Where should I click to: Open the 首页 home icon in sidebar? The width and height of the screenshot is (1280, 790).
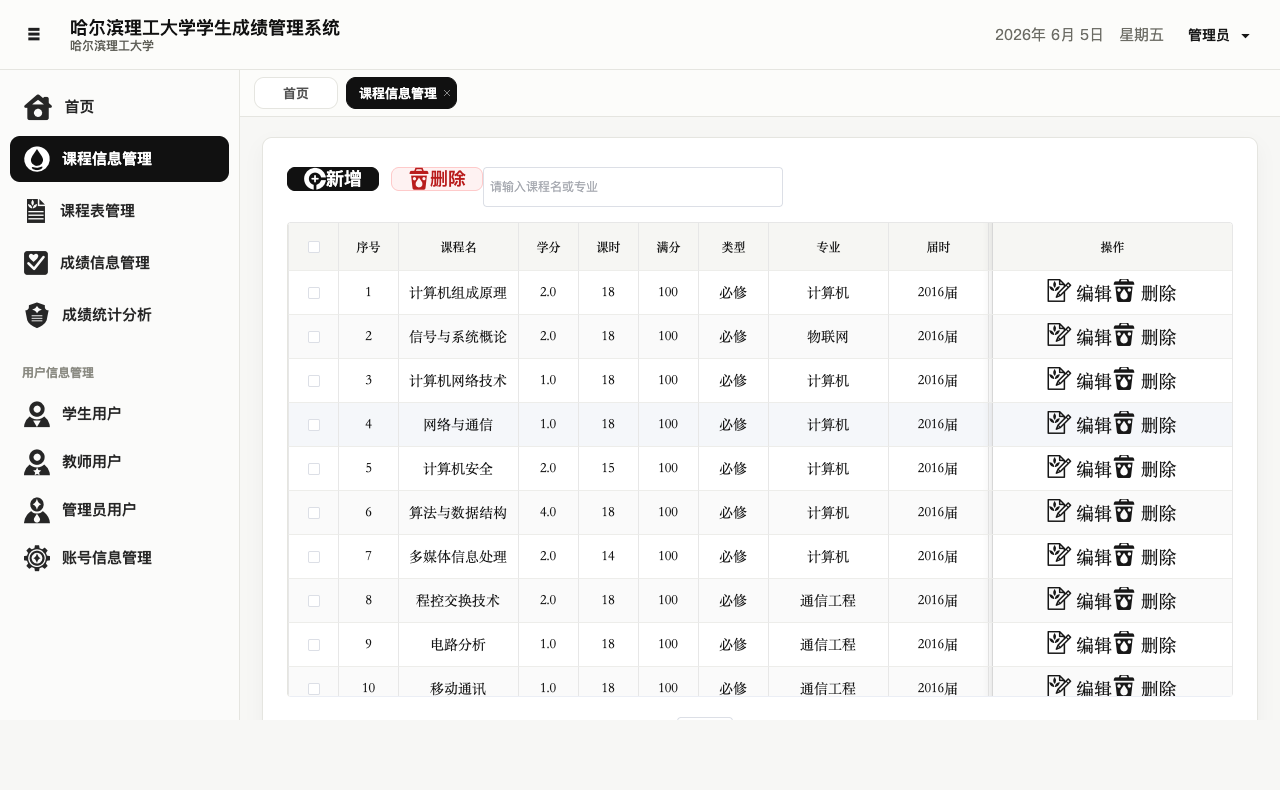(x=38, y=107)
